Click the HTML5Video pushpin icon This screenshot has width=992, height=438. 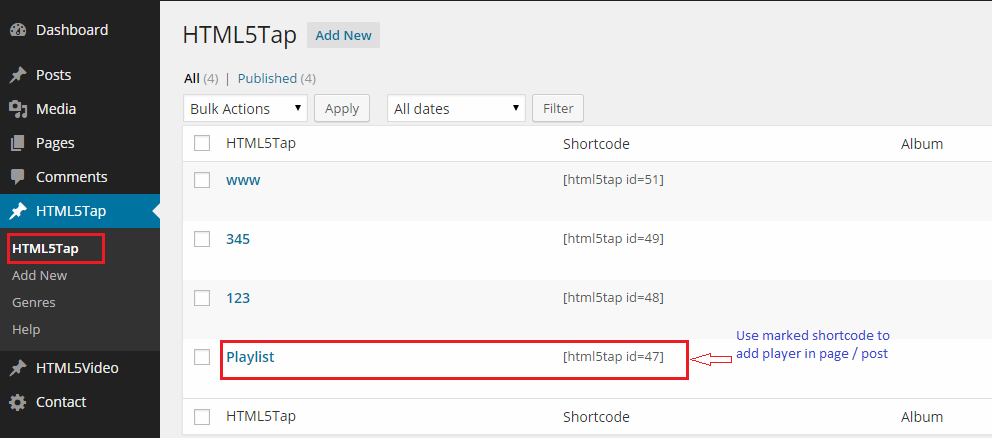(18, 368)
